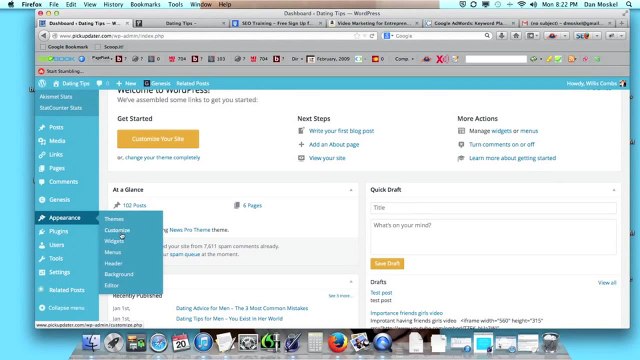The height and width of the screenshot is (360, 640).
Task: Reload the page with the refresh icon
Action: 372,36
